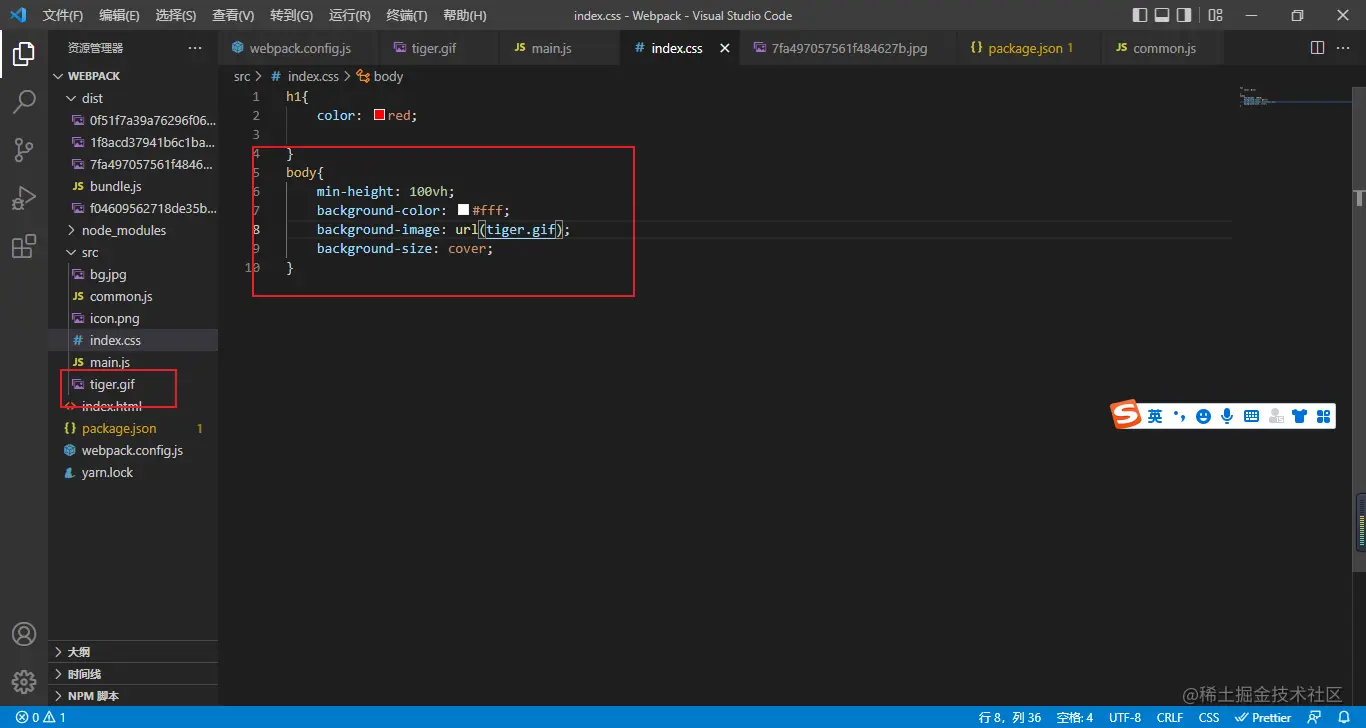1366x728 pixels.
Task: Open the Explorer view in activity bar
Action: [24, 54]
